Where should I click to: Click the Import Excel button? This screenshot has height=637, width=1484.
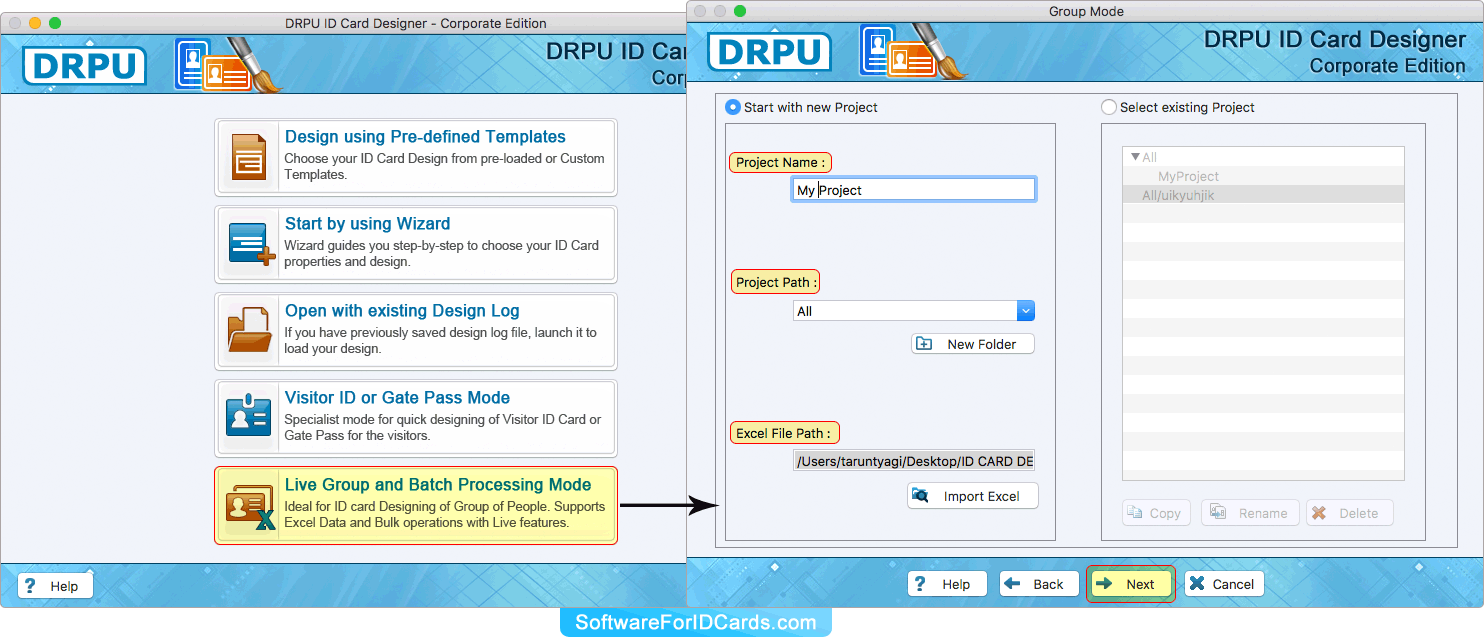pyautogui.click(x=973, y=496)
